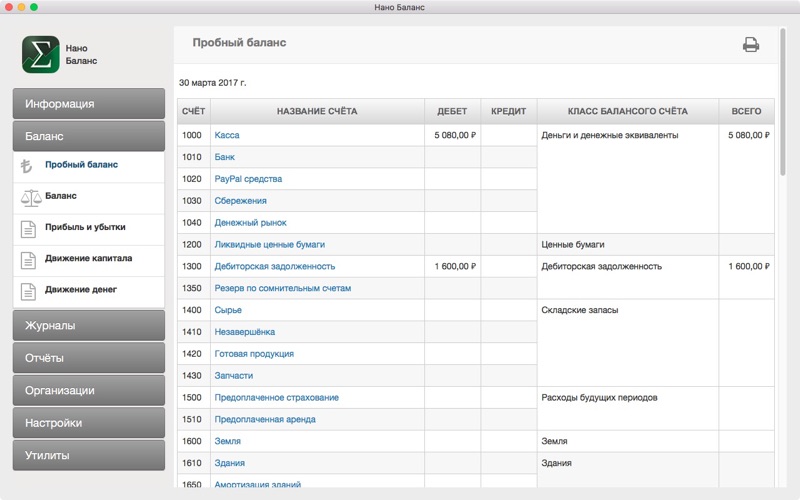The width and height of the screenshot is (800, 500).
Task: Click document icon beside Движение денег
Action: pos(29,291)
